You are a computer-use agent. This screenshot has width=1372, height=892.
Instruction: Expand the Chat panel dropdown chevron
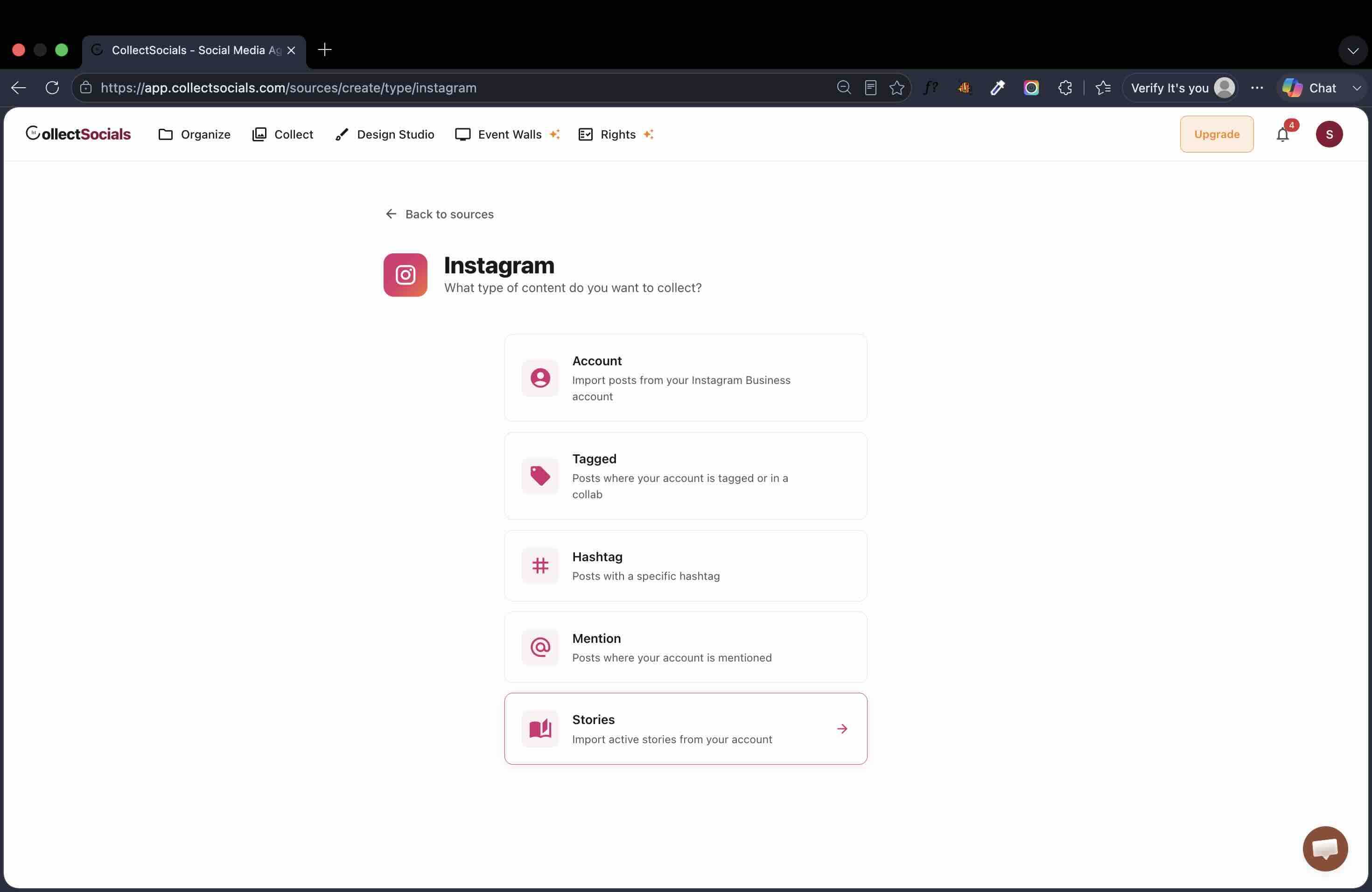tap(1357, 88)
